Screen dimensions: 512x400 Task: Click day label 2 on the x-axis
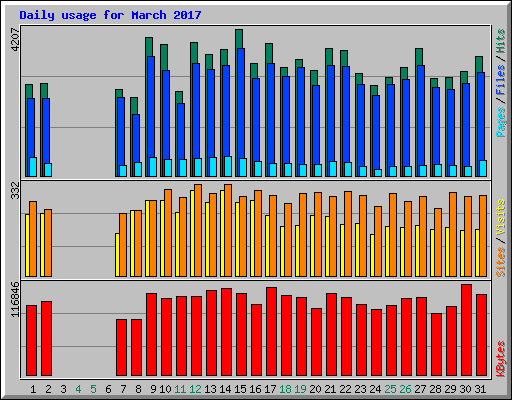click(x=48, y=389)
